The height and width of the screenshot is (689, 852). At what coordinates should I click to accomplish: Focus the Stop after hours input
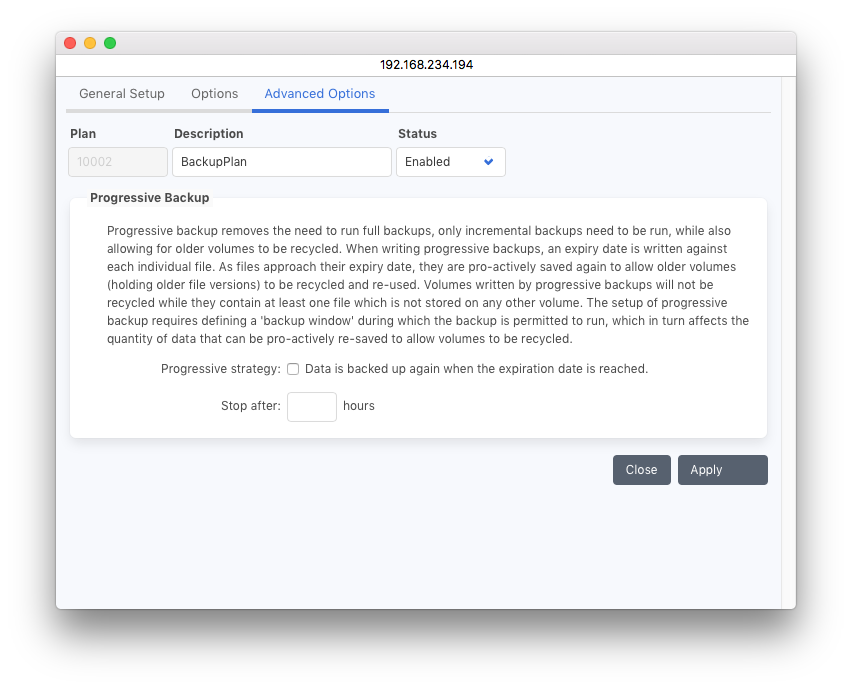tap(312, 407)
